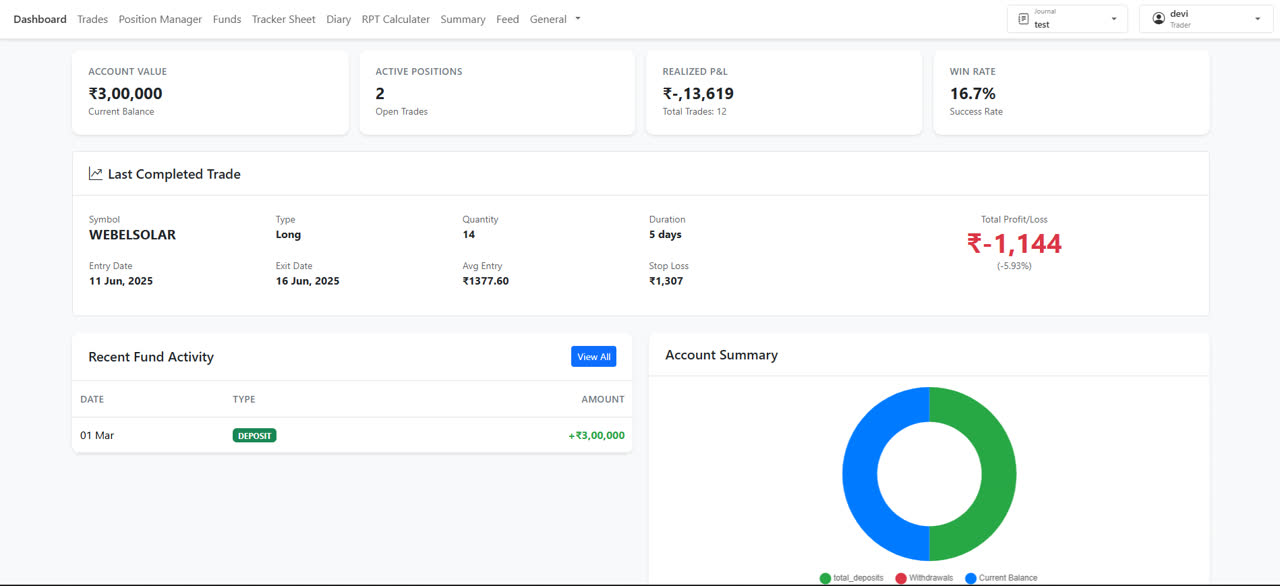Click the green total_deposits legend marker
The image size is (1280, 586).
point(825,577)
